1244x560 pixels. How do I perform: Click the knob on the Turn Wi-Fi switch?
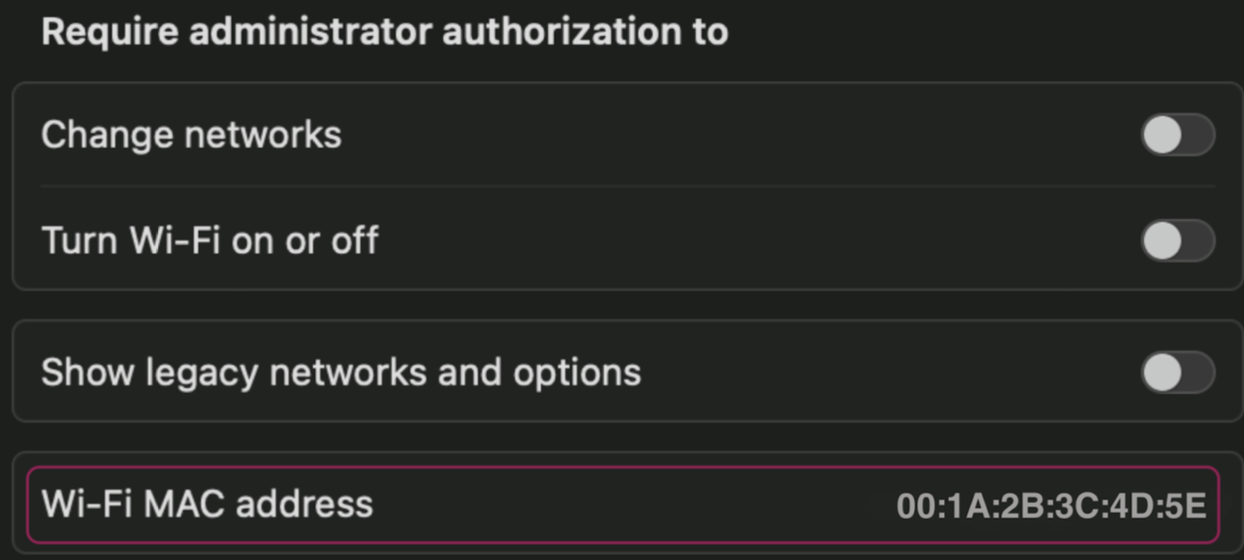click(1162, 241)
